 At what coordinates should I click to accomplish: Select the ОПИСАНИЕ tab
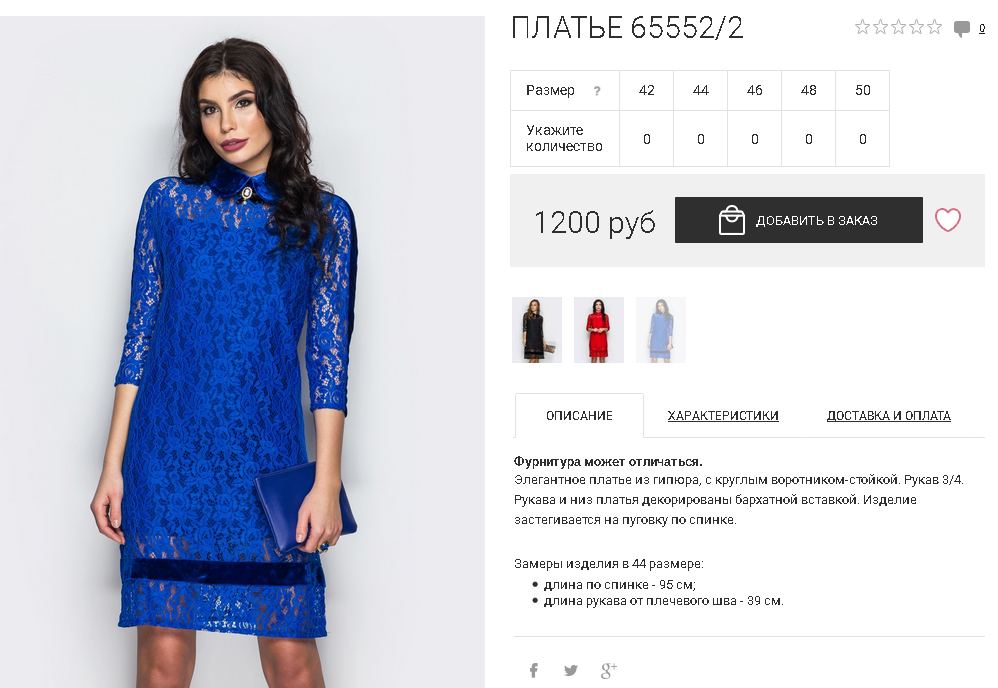[x=579, y=416]
